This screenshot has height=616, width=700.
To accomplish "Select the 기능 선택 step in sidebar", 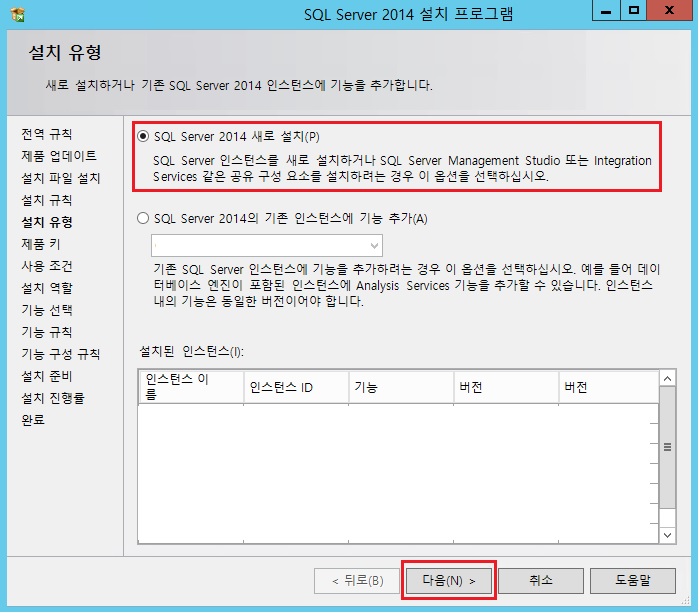I will [47, 310].
